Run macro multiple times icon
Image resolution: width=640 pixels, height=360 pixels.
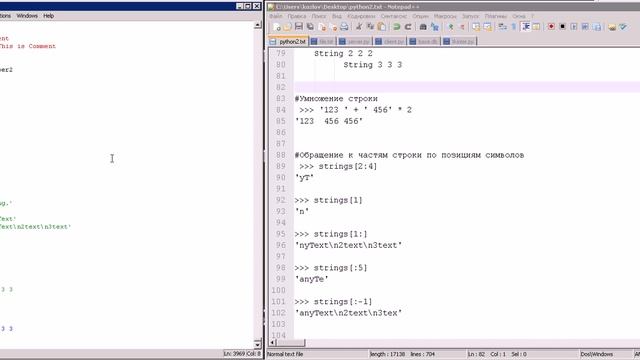point(585,27)
